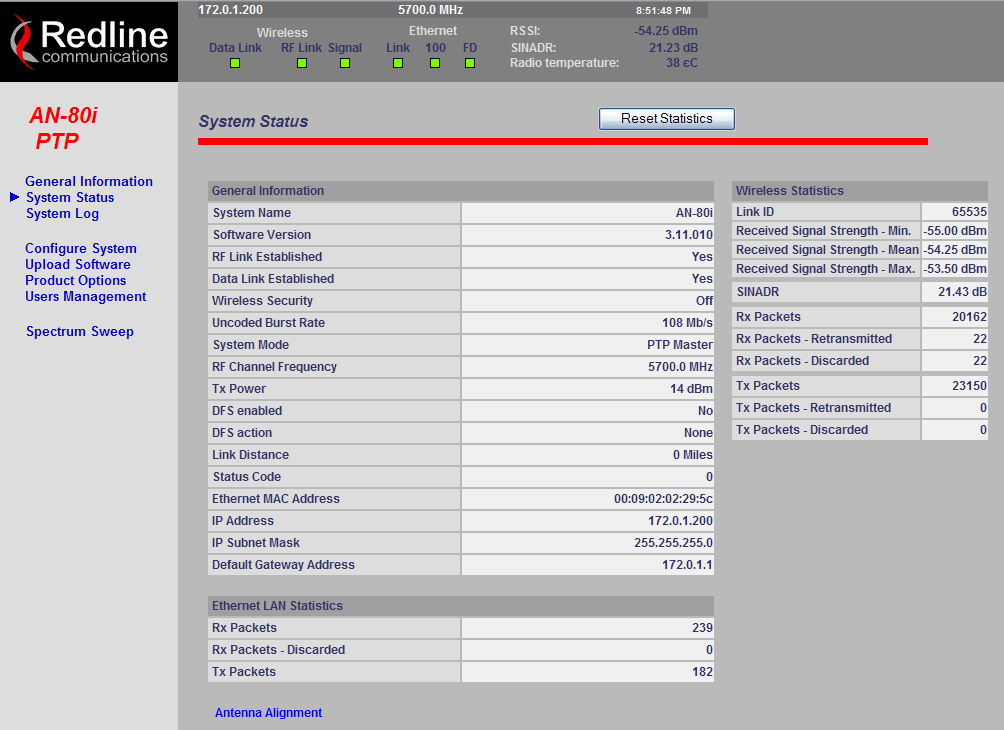
Task: Click the Ethernet 100 speed LED indicator
Action: click(435, 63)
